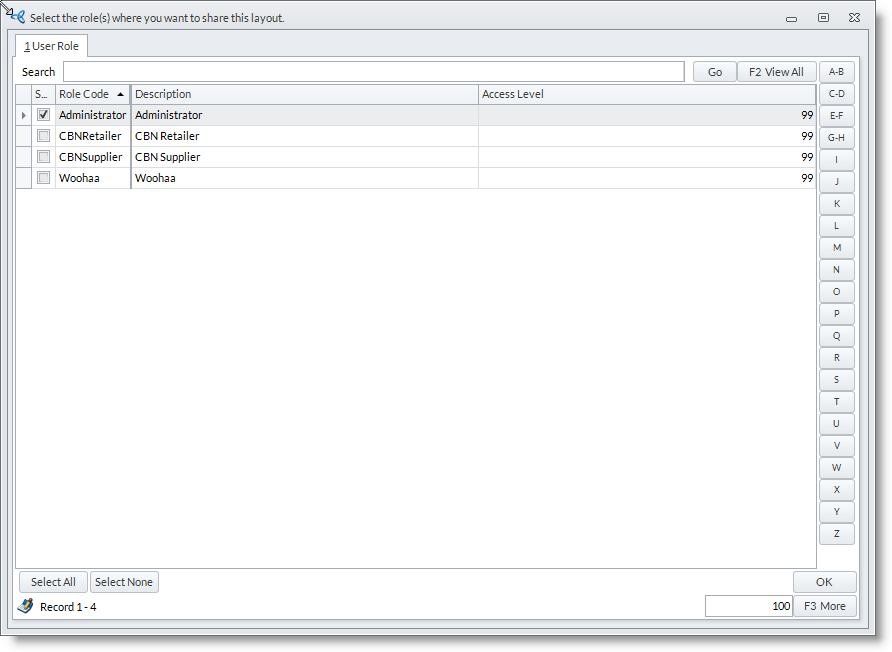Viewport: 892px width, 652px height.
Task: Check the CBNRetailer role checkbox
Action: pos(43,135)
